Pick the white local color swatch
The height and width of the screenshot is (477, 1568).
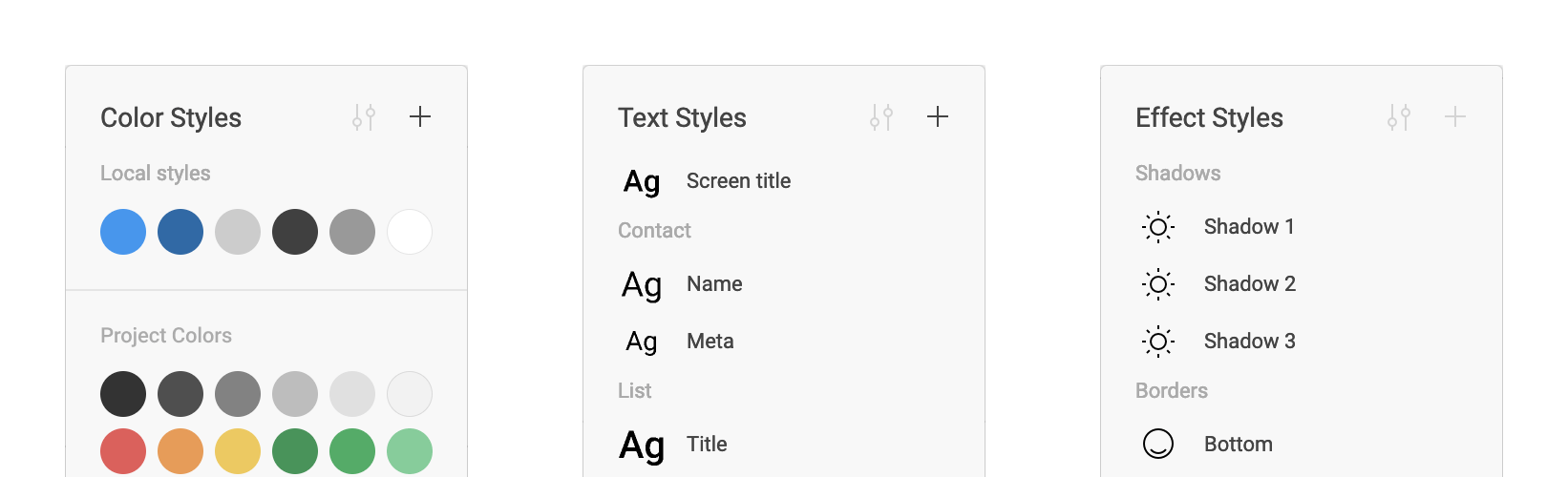tap(410, 232)
